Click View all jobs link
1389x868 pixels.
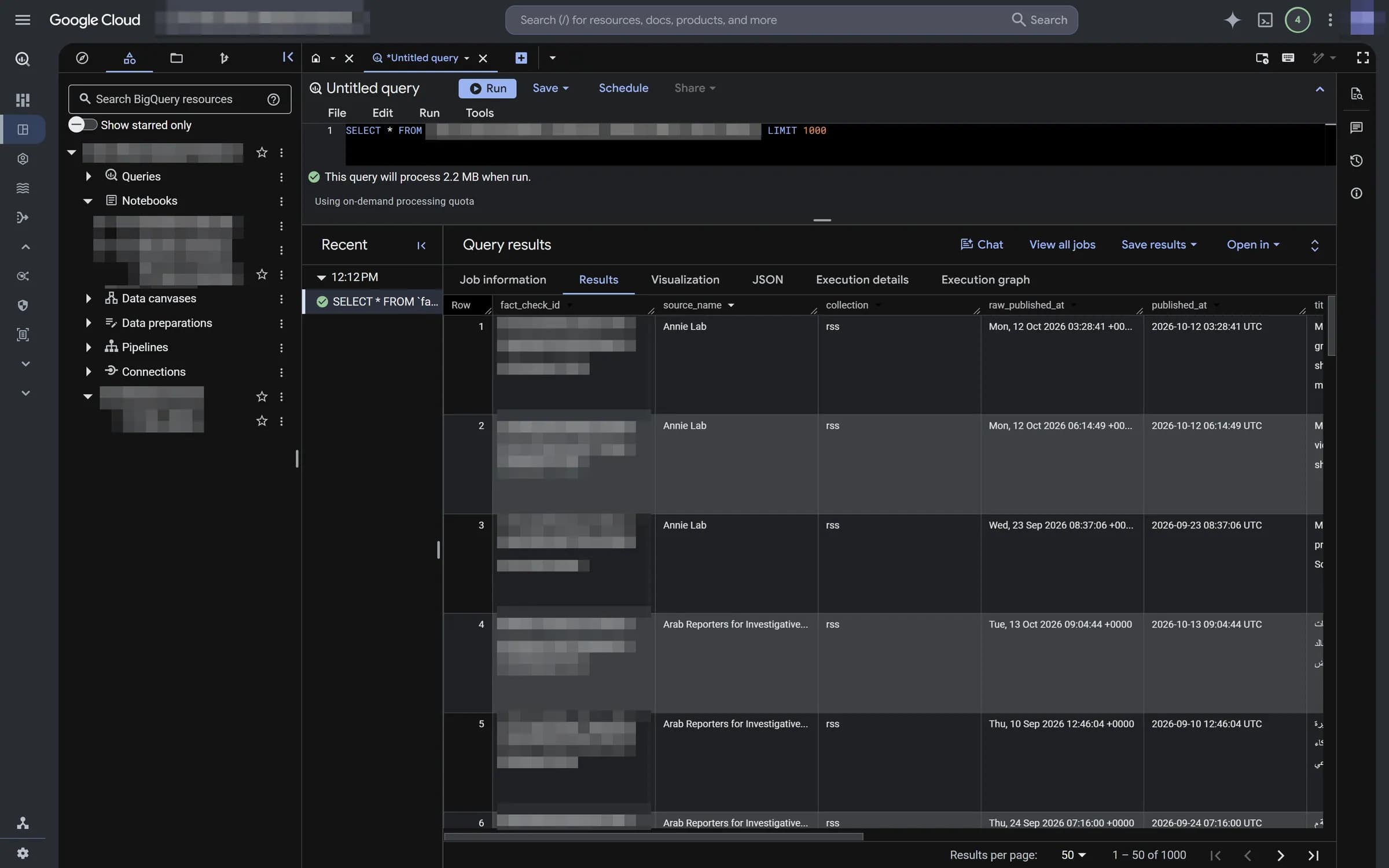click(x=1062, y=245)
